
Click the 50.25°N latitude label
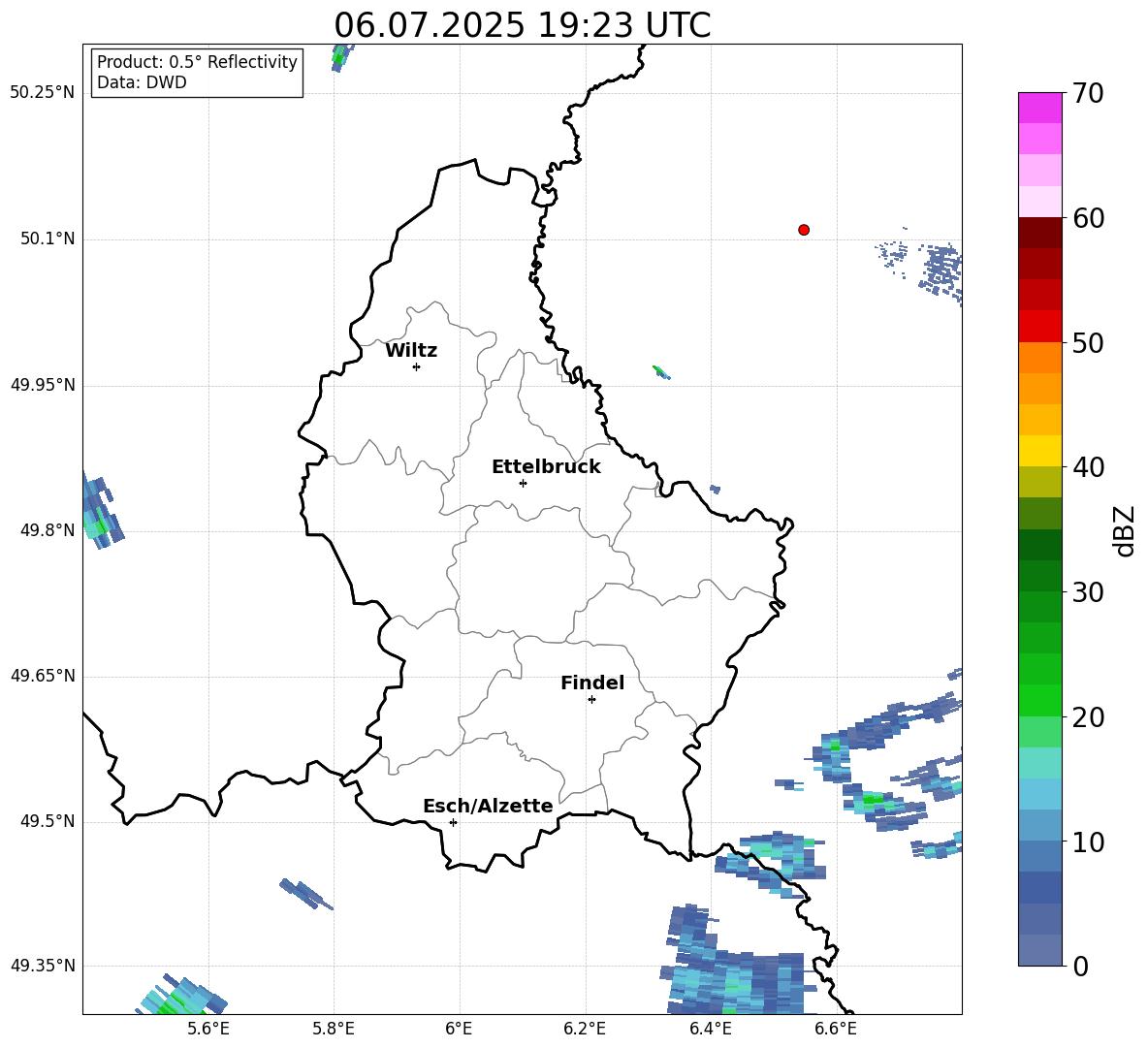pyautogui.click(x=43, y=93)
